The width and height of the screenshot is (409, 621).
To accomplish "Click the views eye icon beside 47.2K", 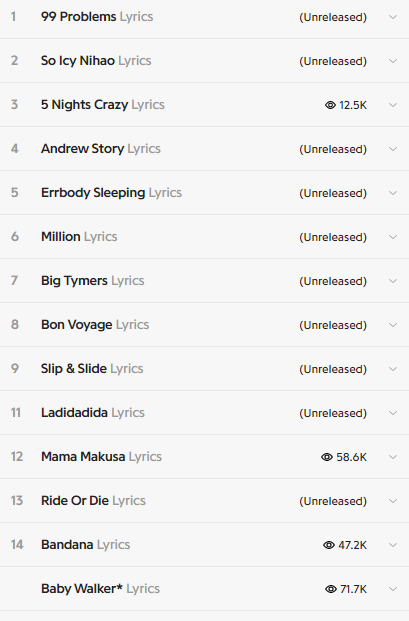I will 329,545.
